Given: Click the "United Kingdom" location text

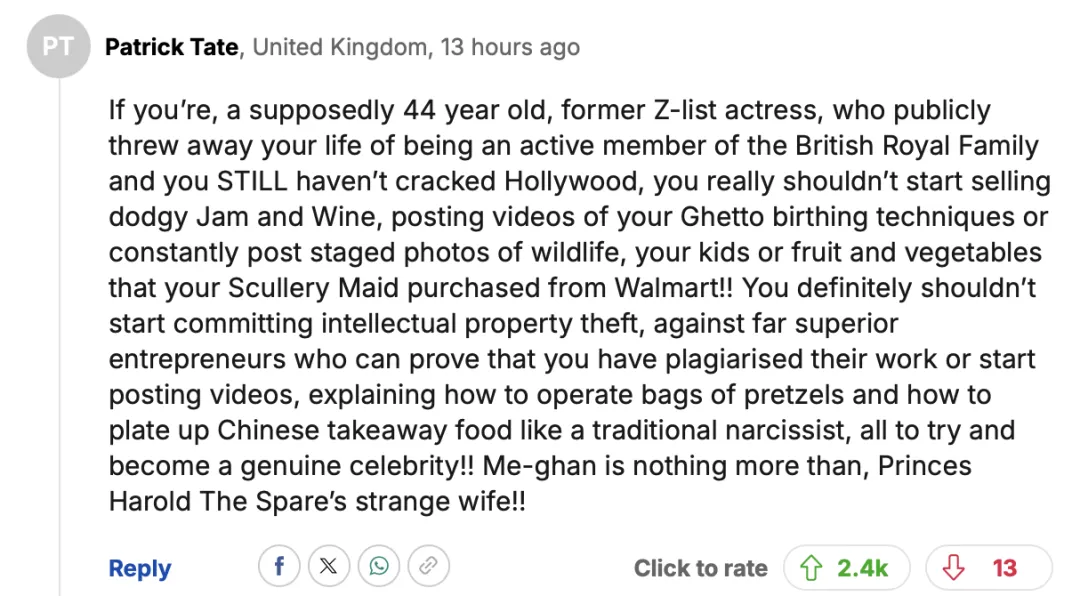Looking at the screenshot, I should click(x=340, y=47).
